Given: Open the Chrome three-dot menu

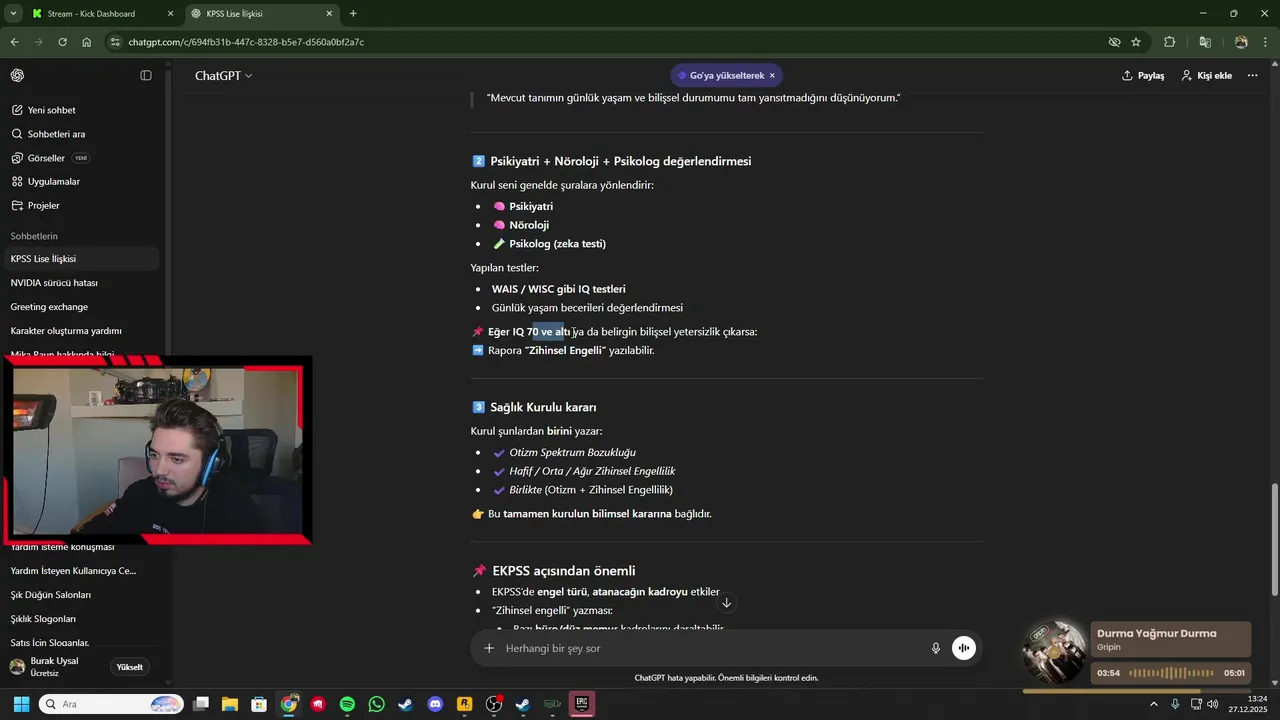Looking at the screenshot, I should [1266, 42].
